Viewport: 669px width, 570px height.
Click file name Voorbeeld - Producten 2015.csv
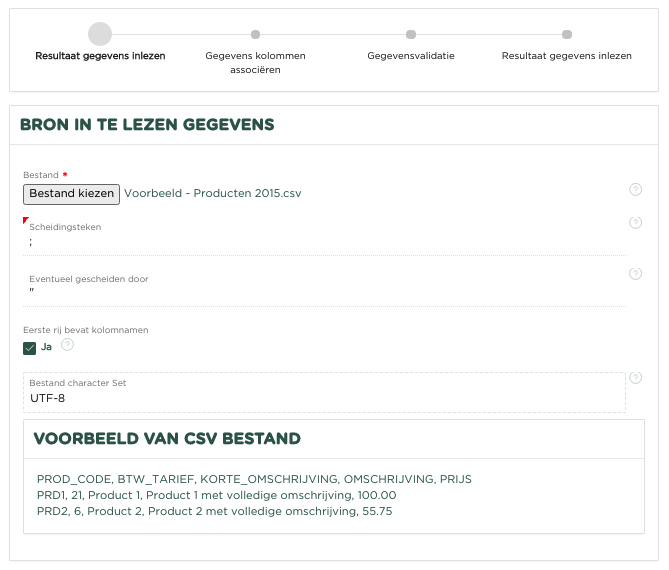click(x=212, y=193)
